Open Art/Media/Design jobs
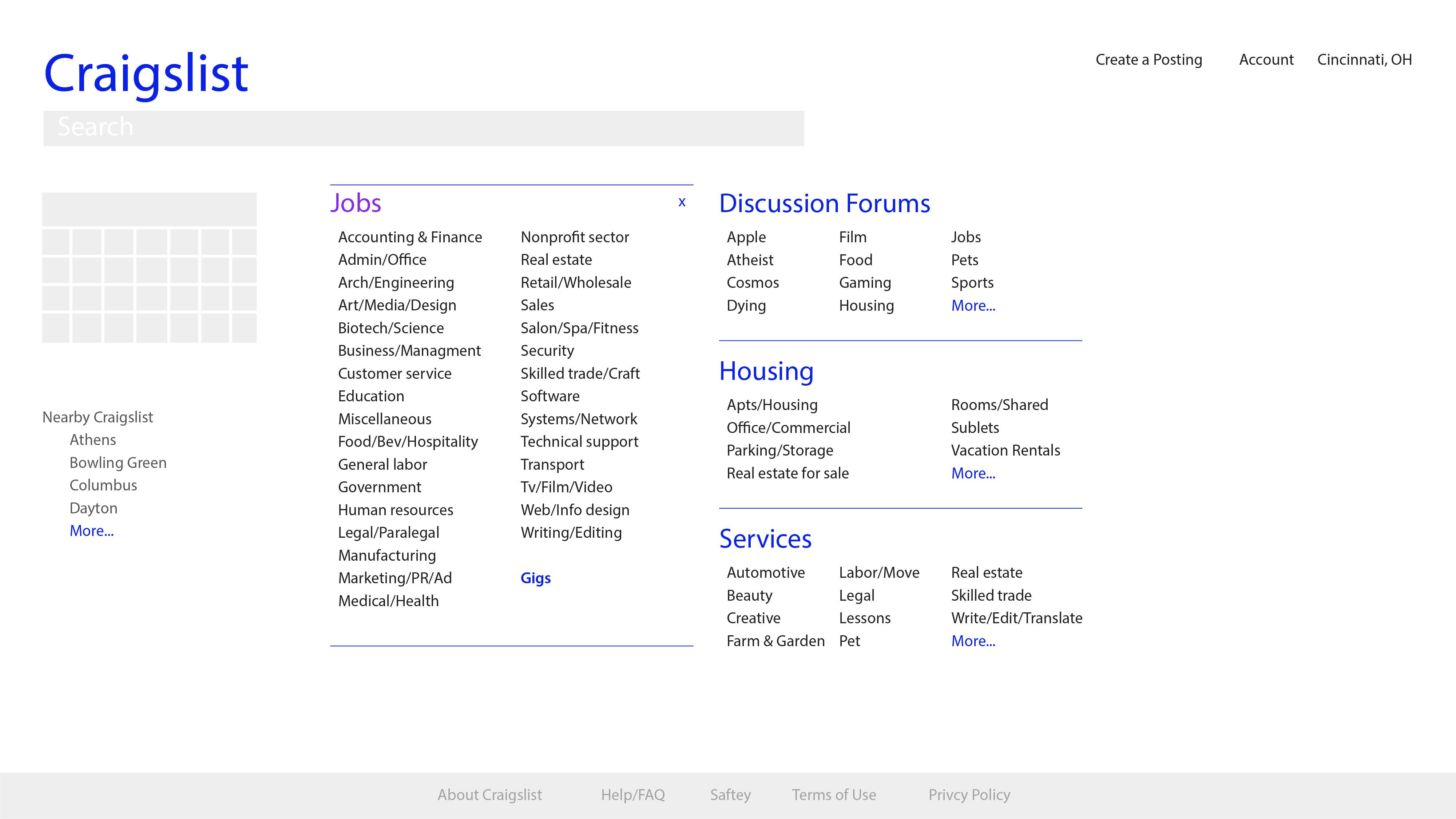This screenshot has height=819, width=1456. 397,305
